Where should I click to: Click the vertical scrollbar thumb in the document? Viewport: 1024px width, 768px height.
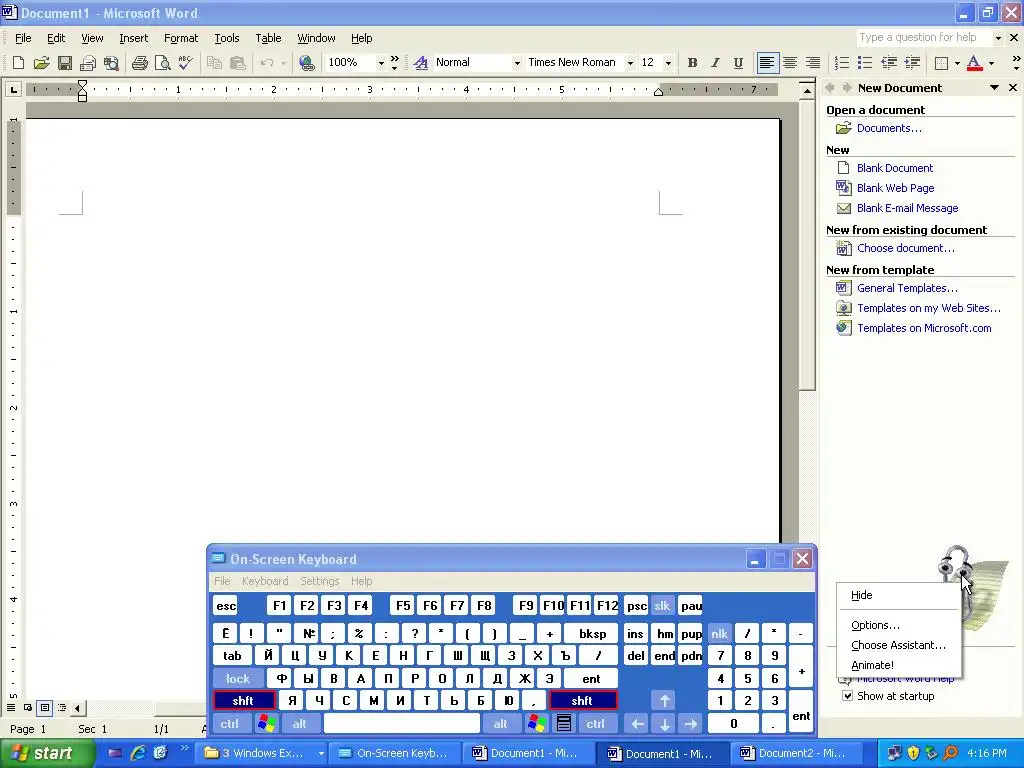pos(807,244)
